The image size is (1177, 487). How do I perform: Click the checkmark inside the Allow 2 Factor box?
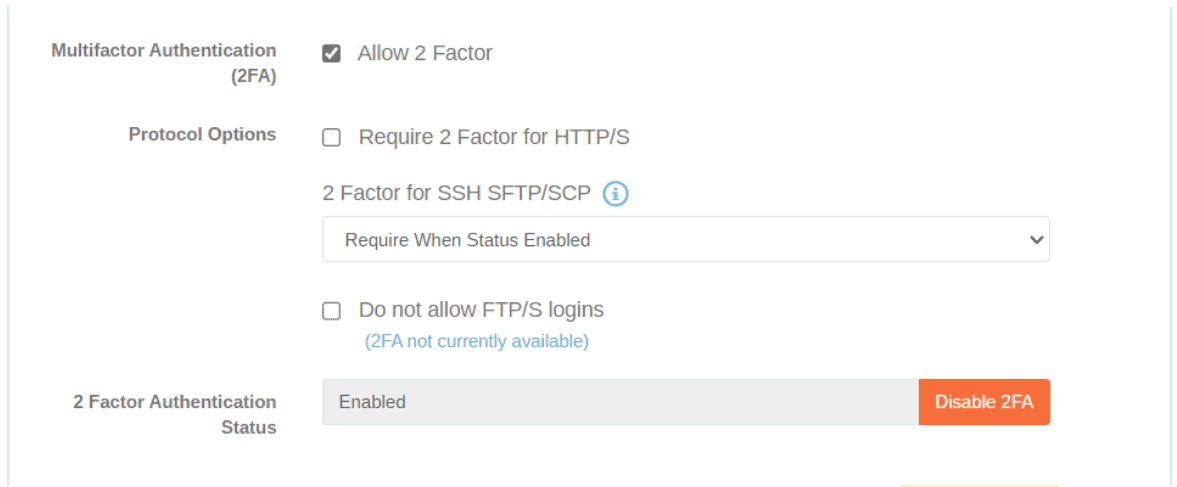coord(331,54)
